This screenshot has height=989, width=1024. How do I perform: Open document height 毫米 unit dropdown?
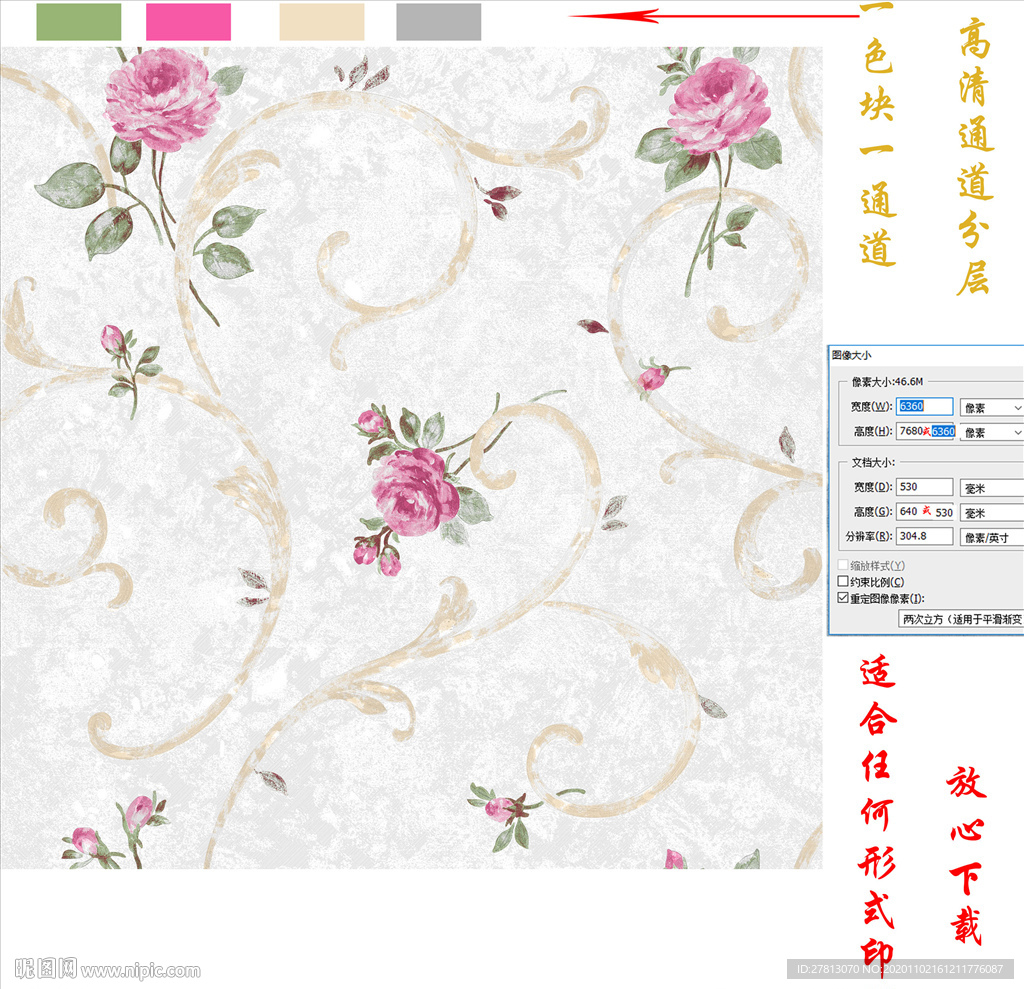point(991,512)
